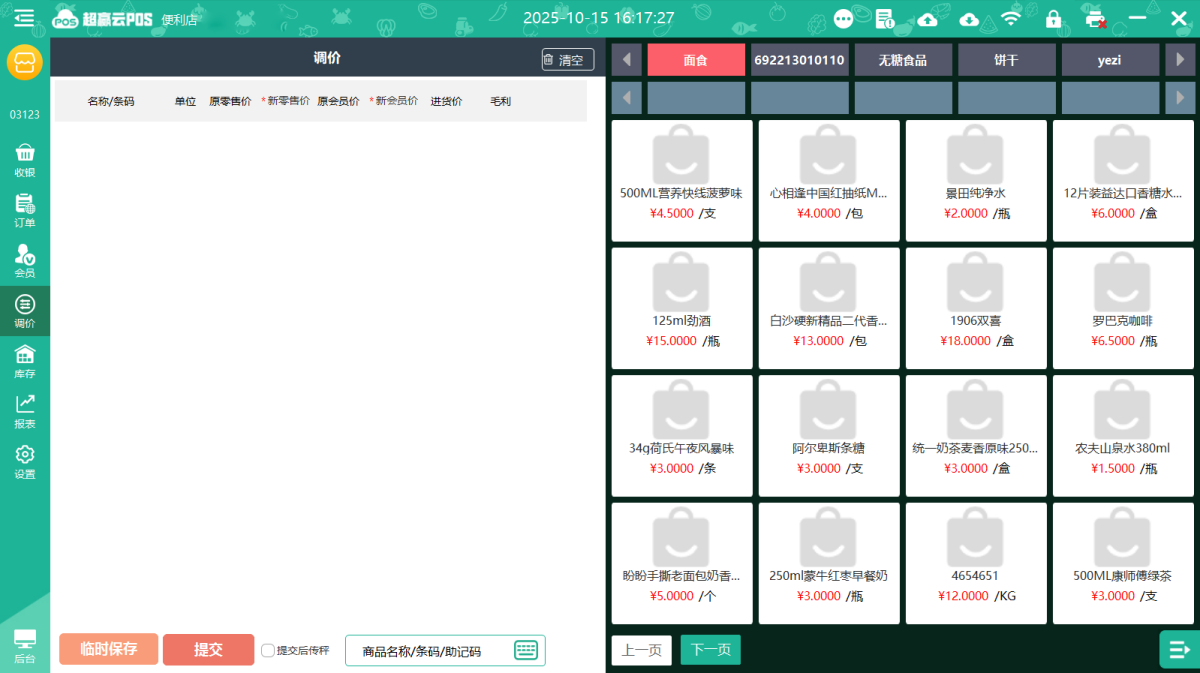Image resolution: width=1200 pixels, height=673 pixels.
Task: Click the cloud download icon
Action: click(x=969, y=18)
